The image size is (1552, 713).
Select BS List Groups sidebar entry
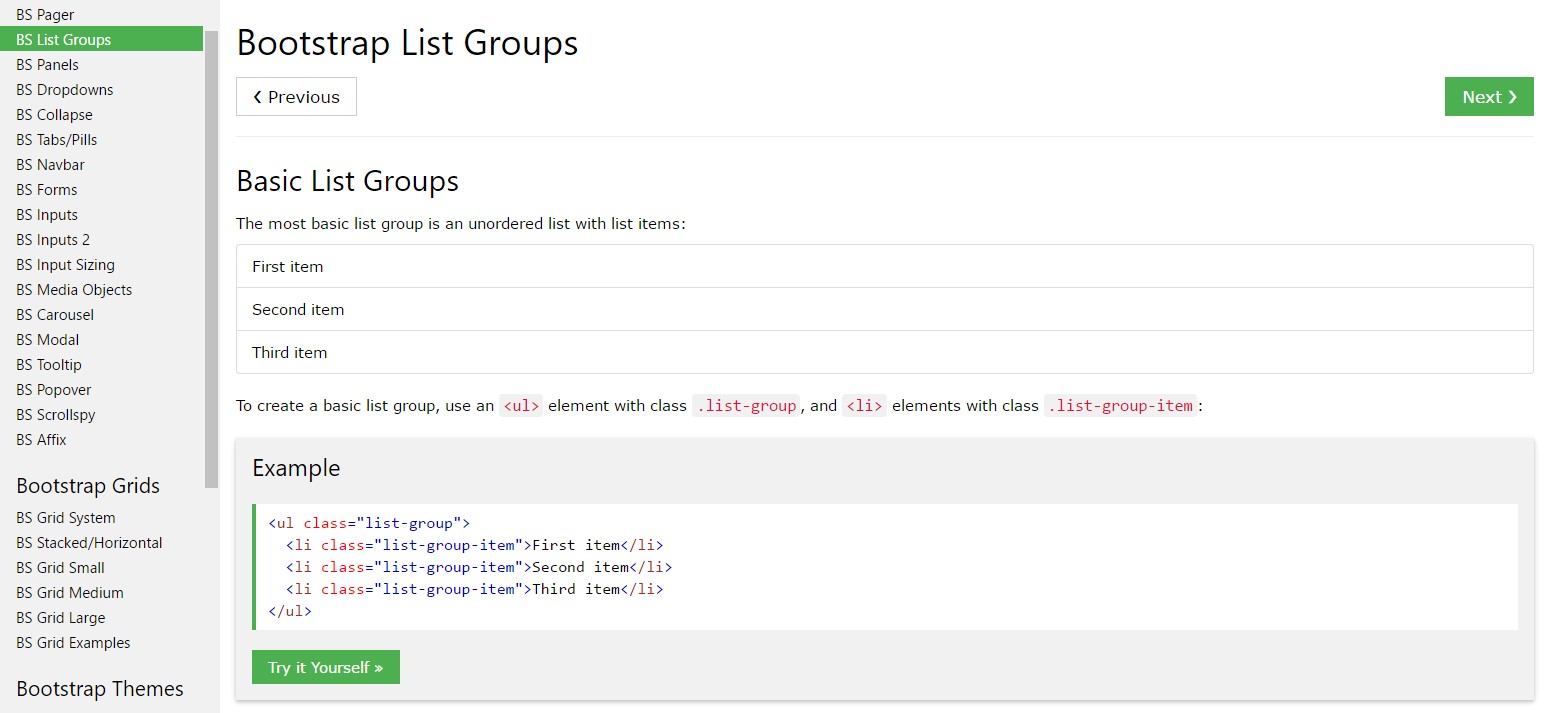click(x=101, y=40)
